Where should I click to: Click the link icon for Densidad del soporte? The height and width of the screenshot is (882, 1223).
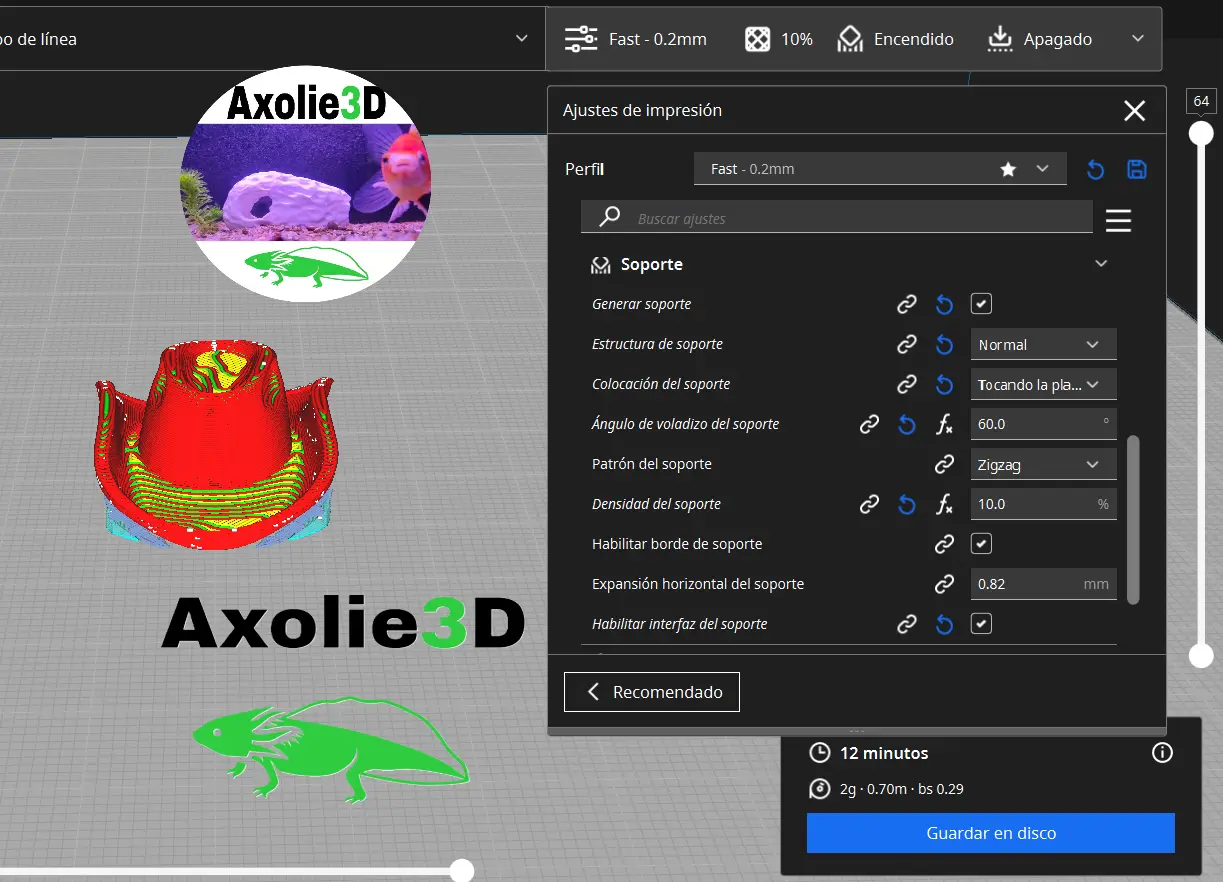pyautogui.click(x=870, y=504)
